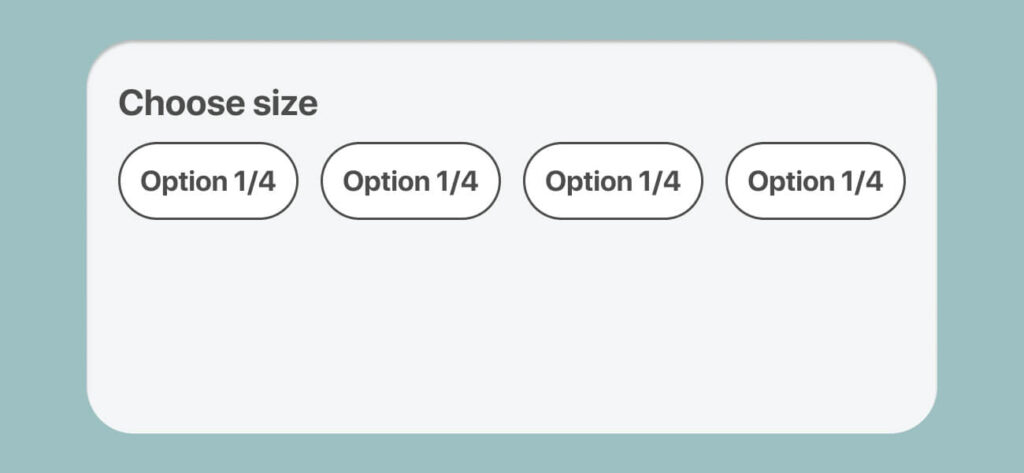This screenshot has width=1024, height=473.
Task: Pick the size option second from left
Action: [x=410, y=181]
